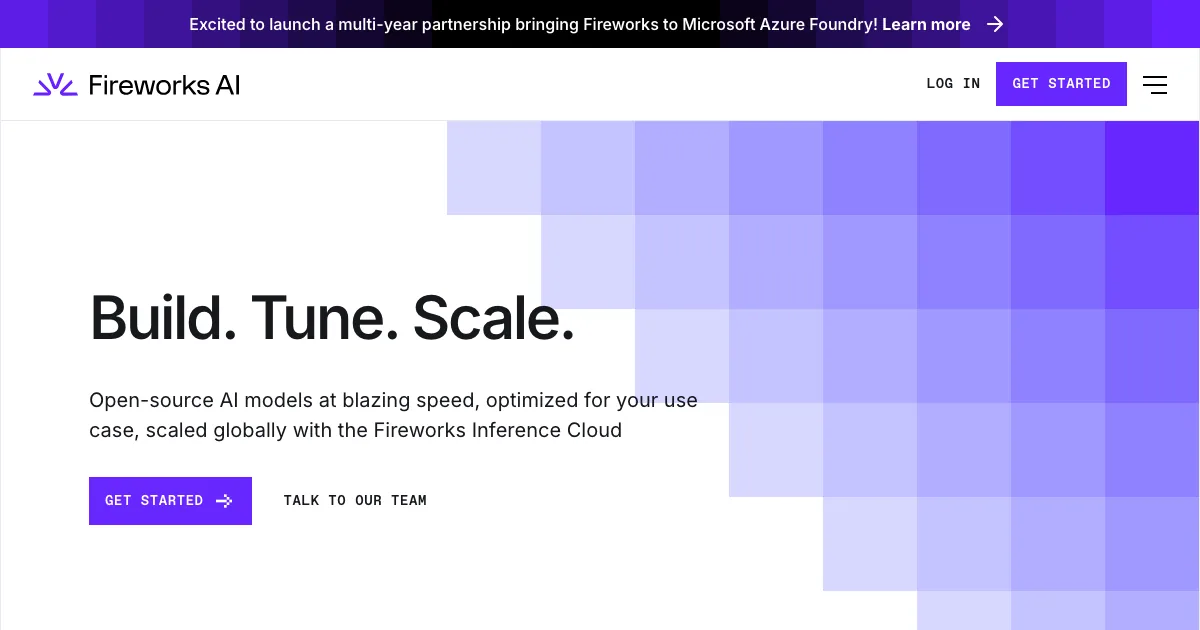Screen dimensions: 1200x630
Task: Click the Fireworks AI wordmark text
Action: pos(164,85)
